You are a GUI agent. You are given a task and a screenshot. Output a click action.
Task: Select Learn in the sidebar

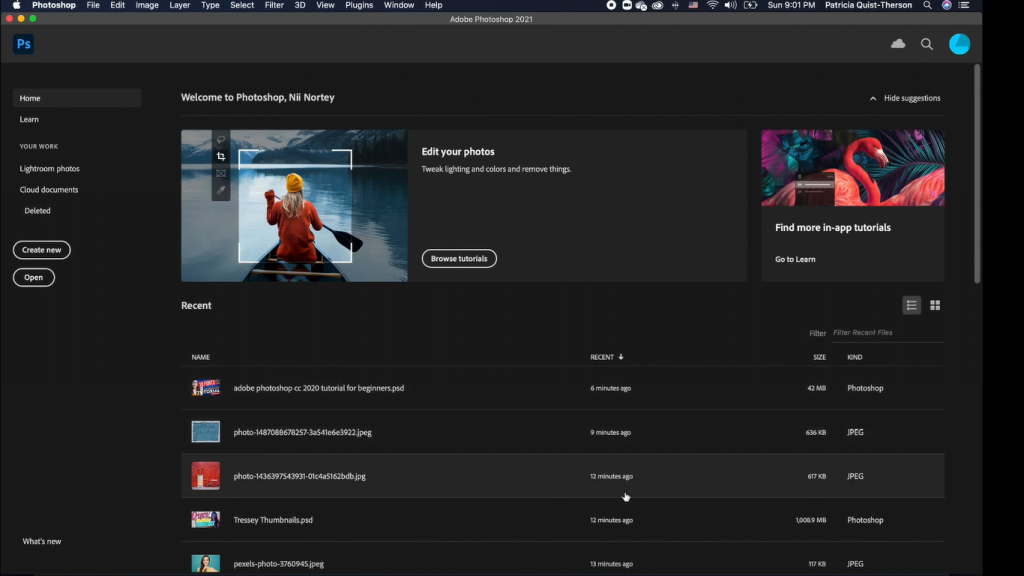tap(29, 120)
